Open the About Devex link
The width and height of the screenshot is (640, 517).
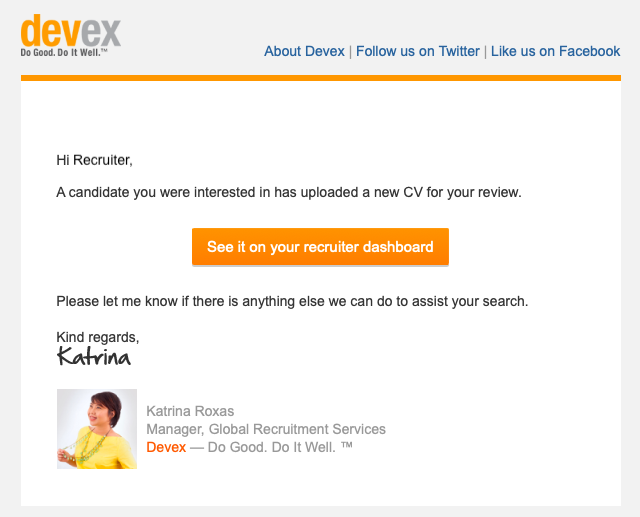coord(304,51)
